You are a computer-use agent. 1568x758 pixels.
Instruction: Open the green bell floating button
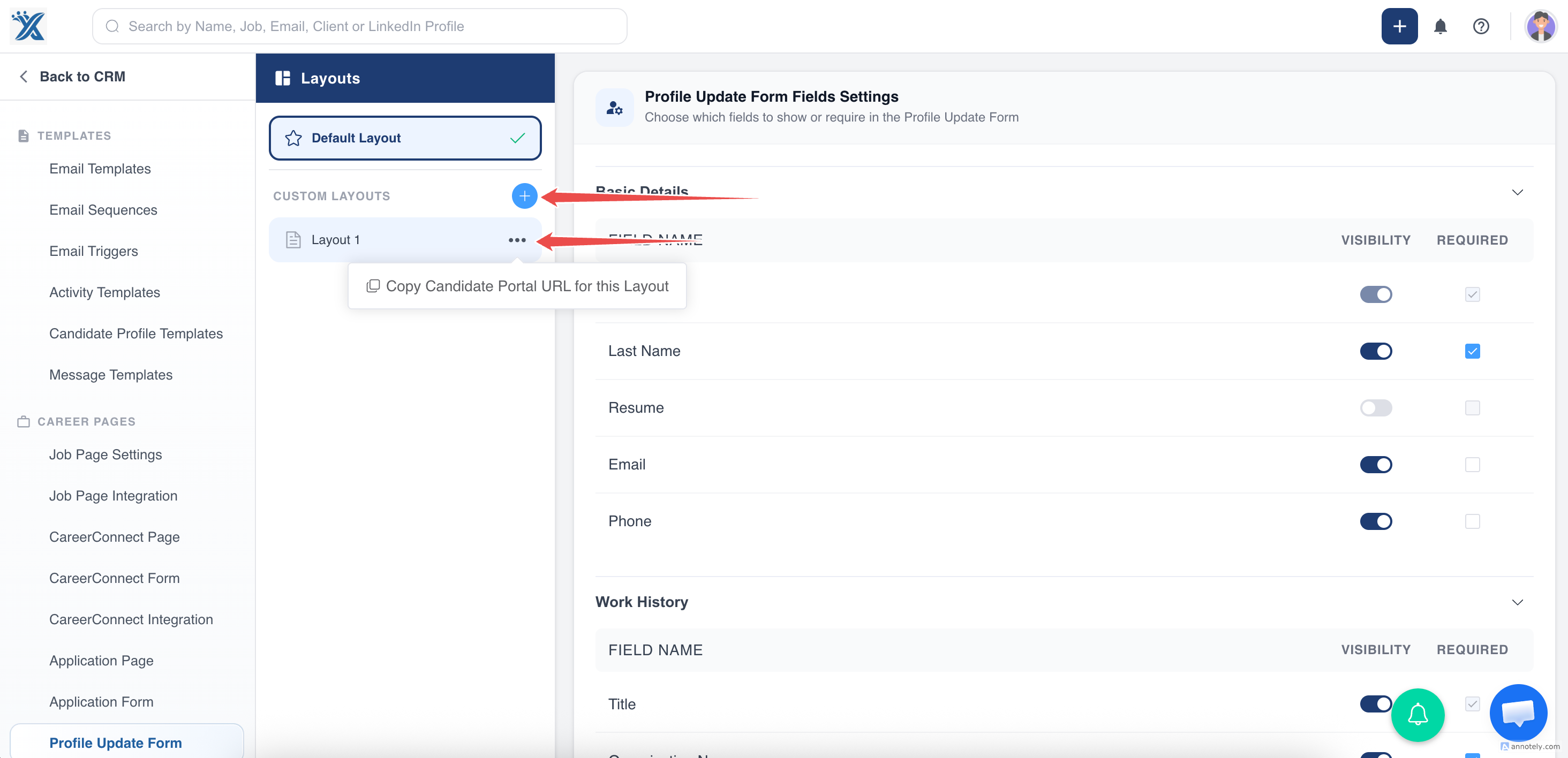1417,715
